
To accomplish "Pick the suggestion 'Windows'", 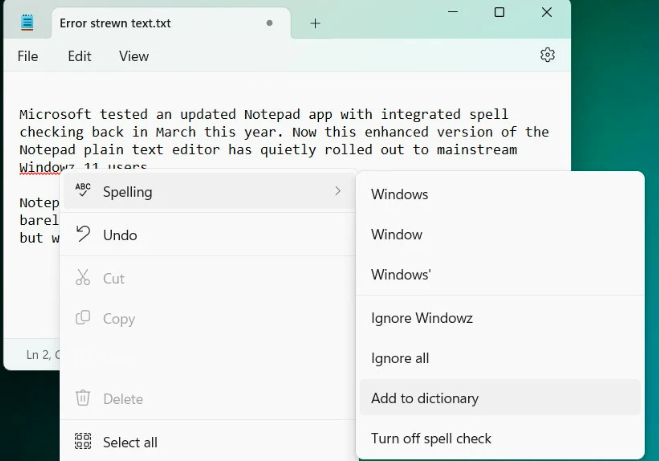I will (500, 194).
